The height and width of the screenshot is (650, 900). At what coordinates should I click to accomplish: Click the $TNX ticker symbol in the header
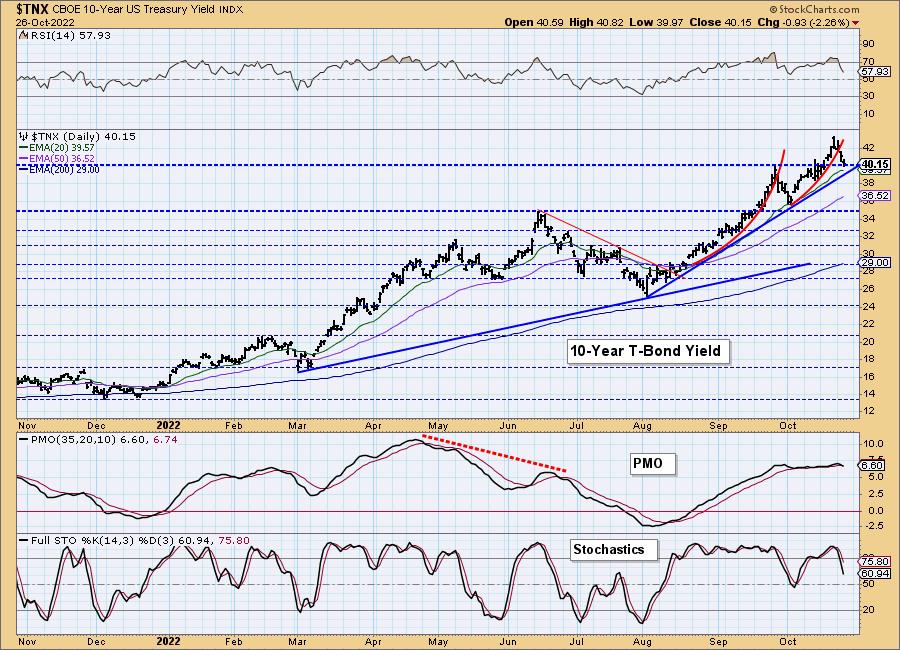(33, 9)
